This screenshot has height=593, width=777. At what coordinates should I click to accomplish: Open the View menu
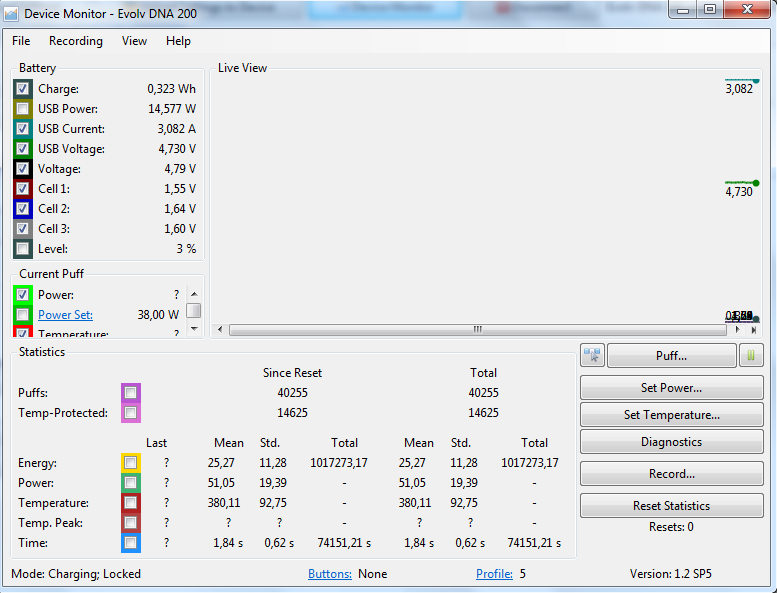click(x=134, y=41)
